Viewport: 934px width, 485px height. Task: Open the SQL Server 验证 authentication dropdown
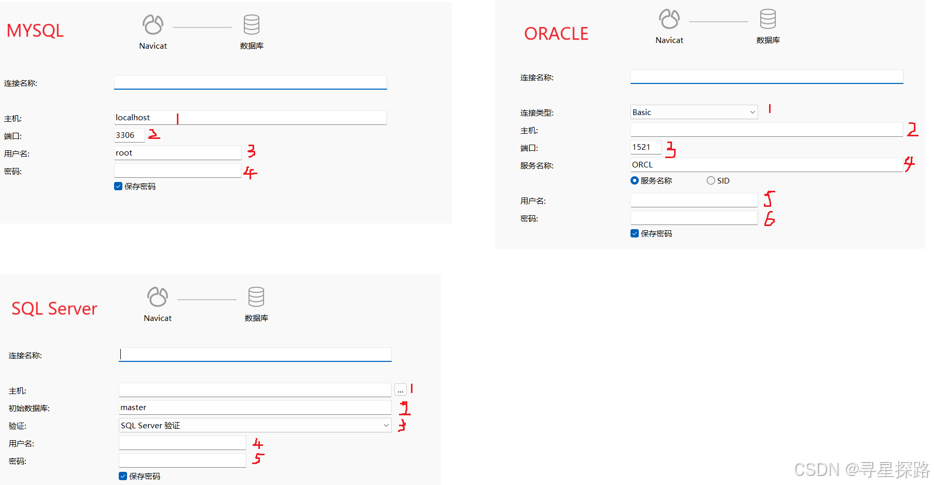pos(255,425)
